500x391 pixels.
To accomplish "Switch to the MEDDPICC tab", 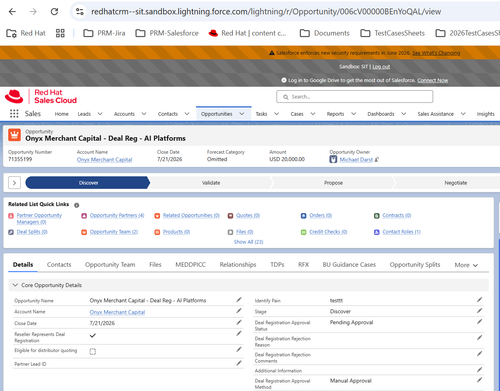I will coord(190,265).
